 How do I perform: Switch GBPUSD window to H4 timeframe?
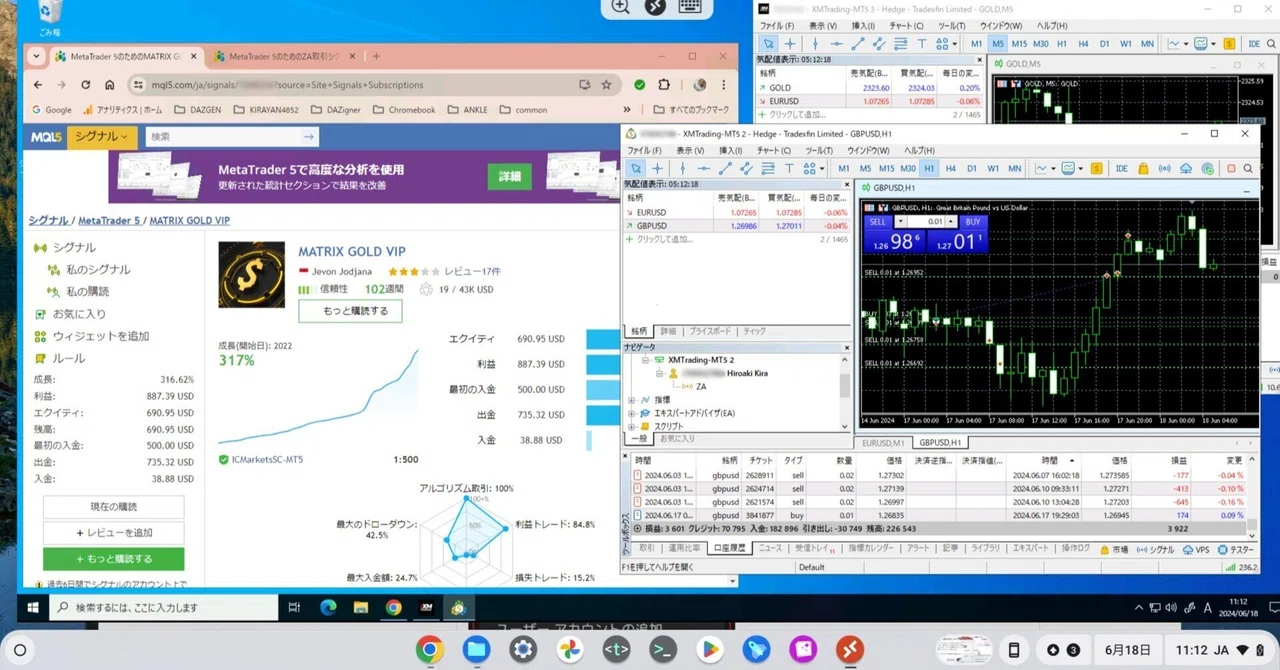click(950, 168)
